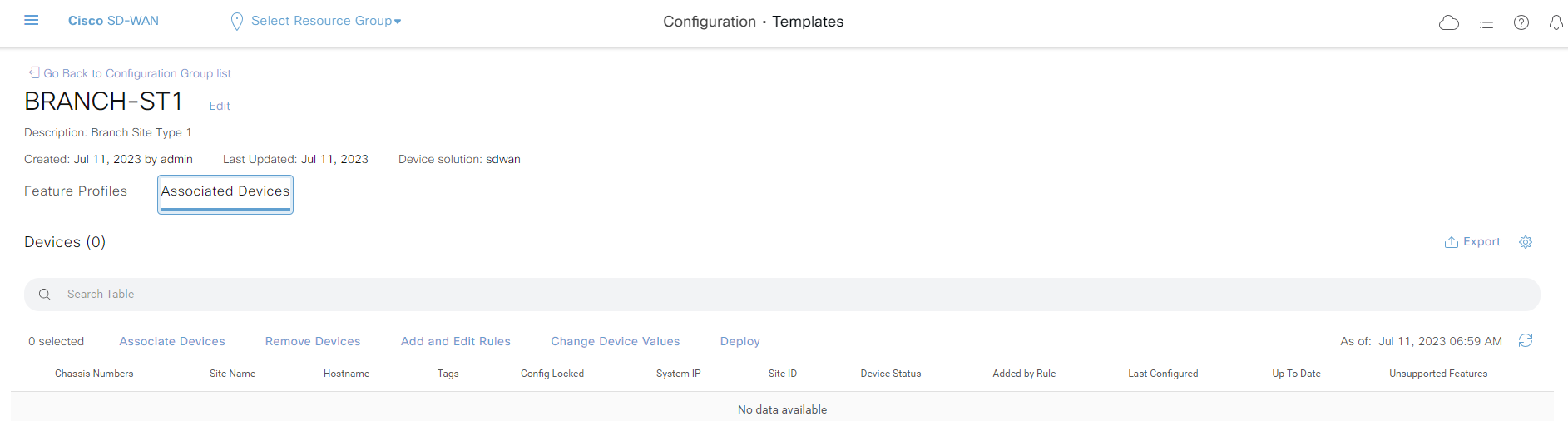Image resolution: width=1568 pixels, height=421 pixels.
Task: Click Remove Devices action
Action: click(x=313, y=341)
